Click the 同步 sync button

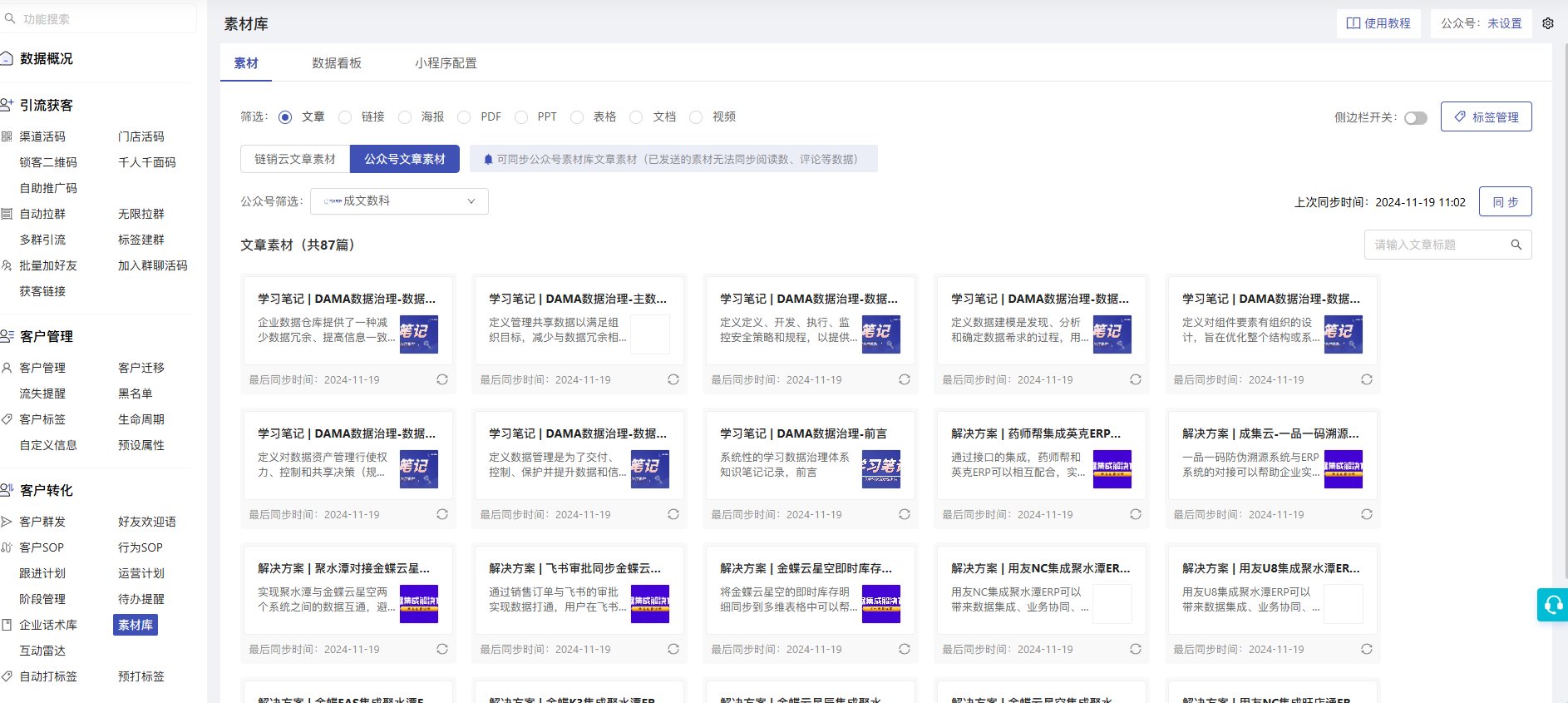coord(1506,201)
